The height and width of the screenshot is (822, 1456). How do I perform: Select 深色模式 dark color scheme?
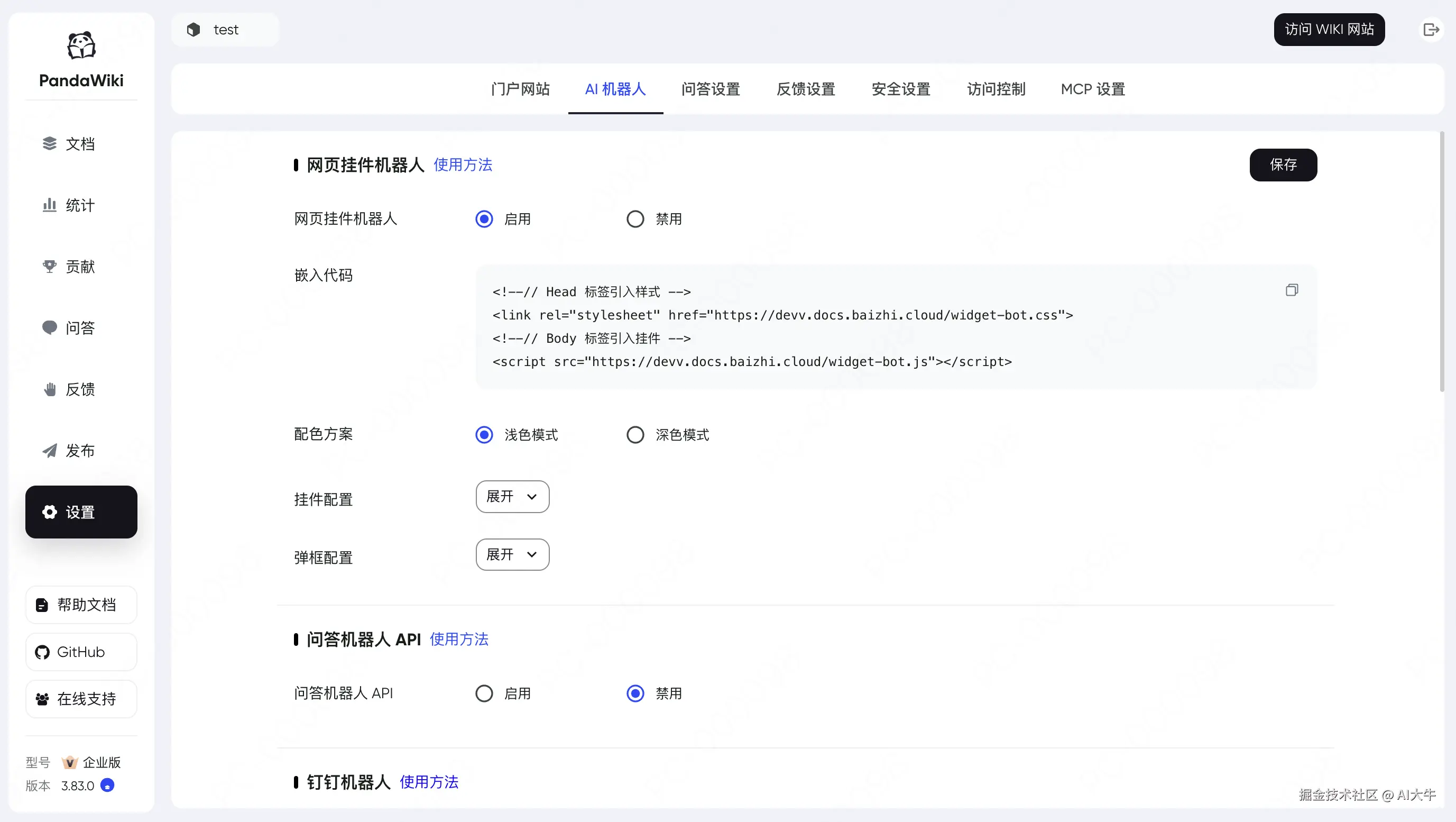click(635, 435)
